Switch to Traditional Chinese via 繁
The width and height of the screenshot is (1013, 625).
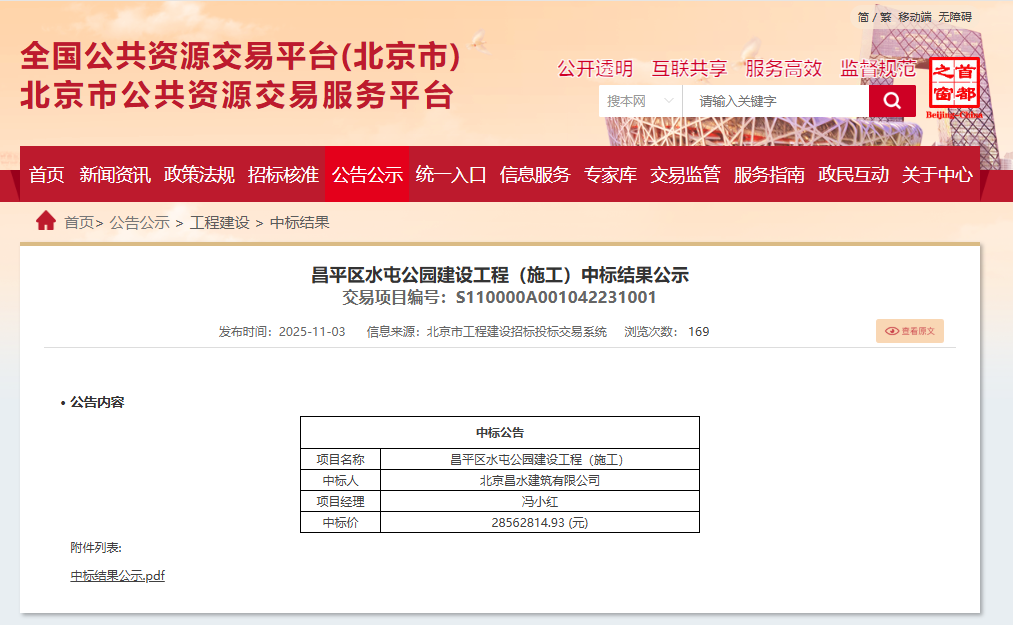[x=885, y=17]
